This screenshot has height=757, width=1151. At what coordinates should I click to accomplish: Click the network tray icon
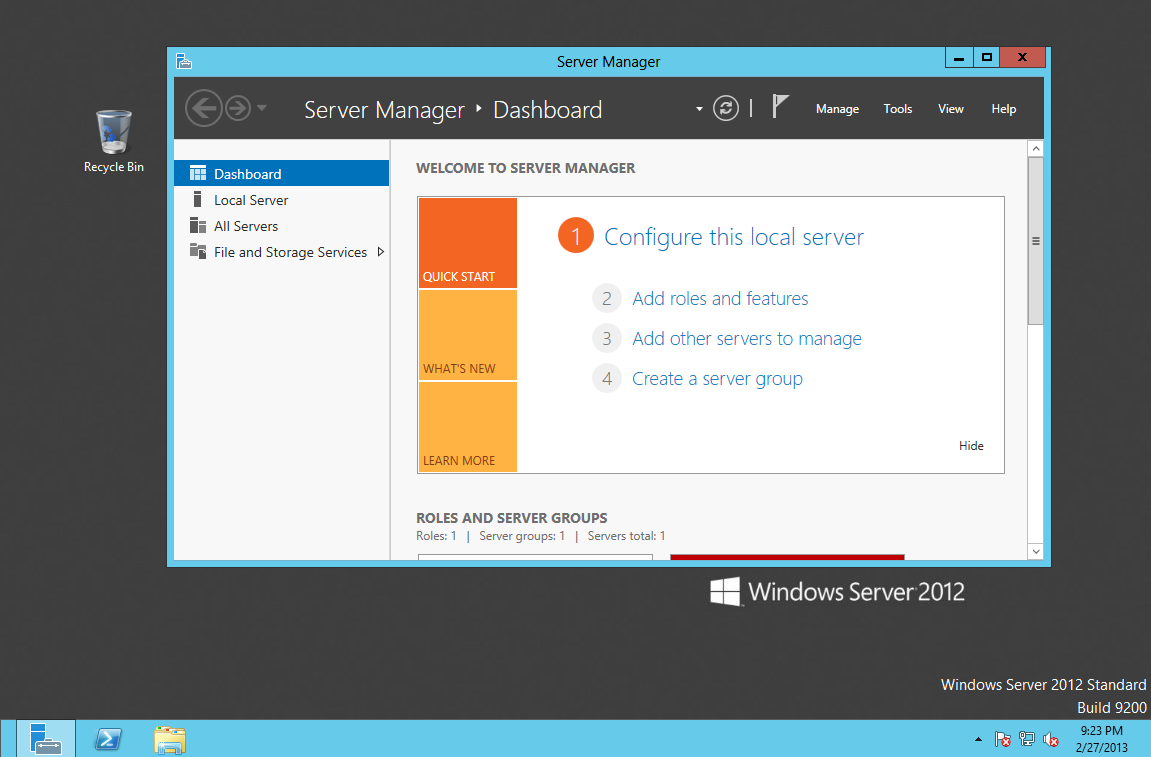pos(1027,739)
